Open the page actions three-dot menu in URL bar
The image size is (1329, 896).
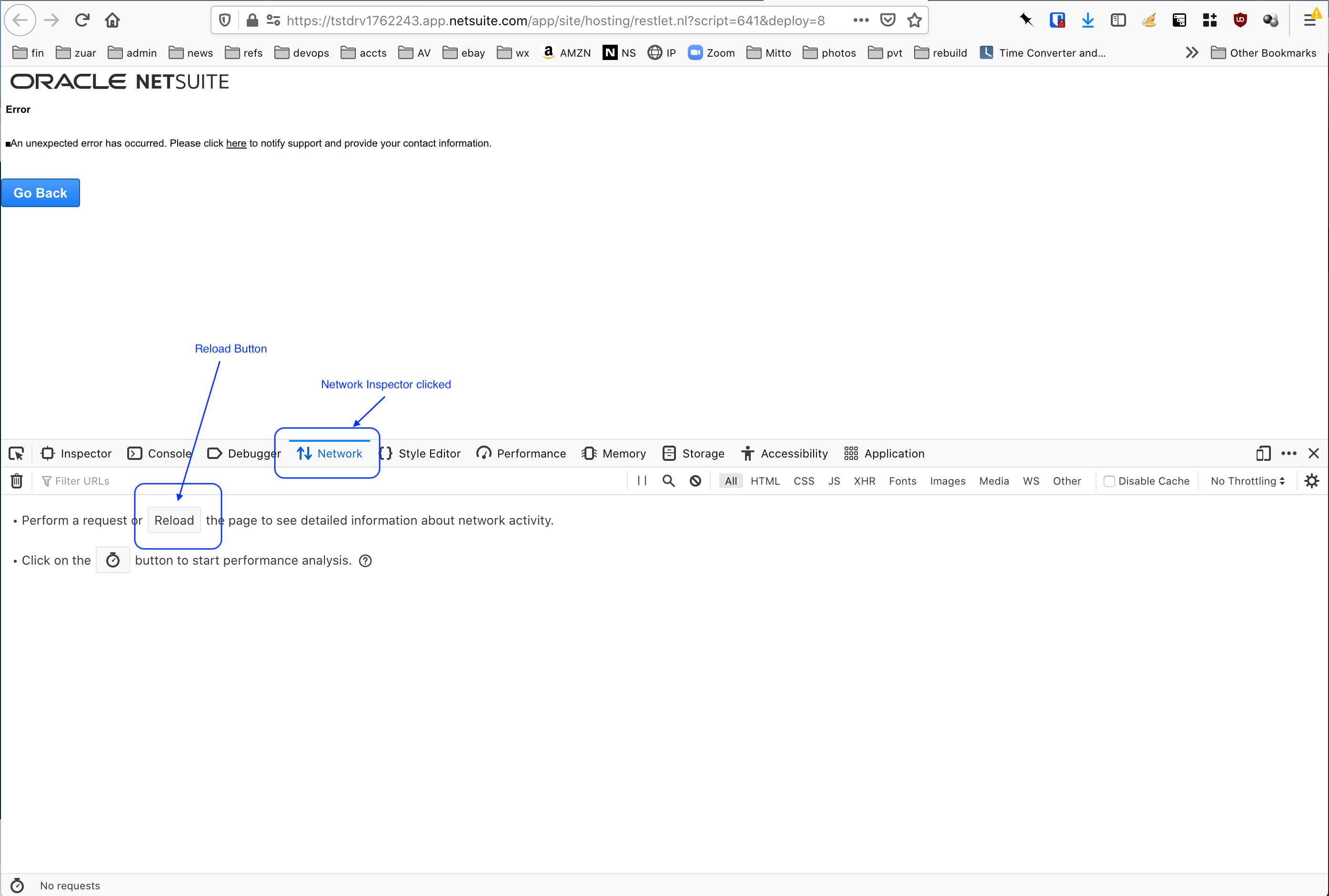(x=861, y=20)
